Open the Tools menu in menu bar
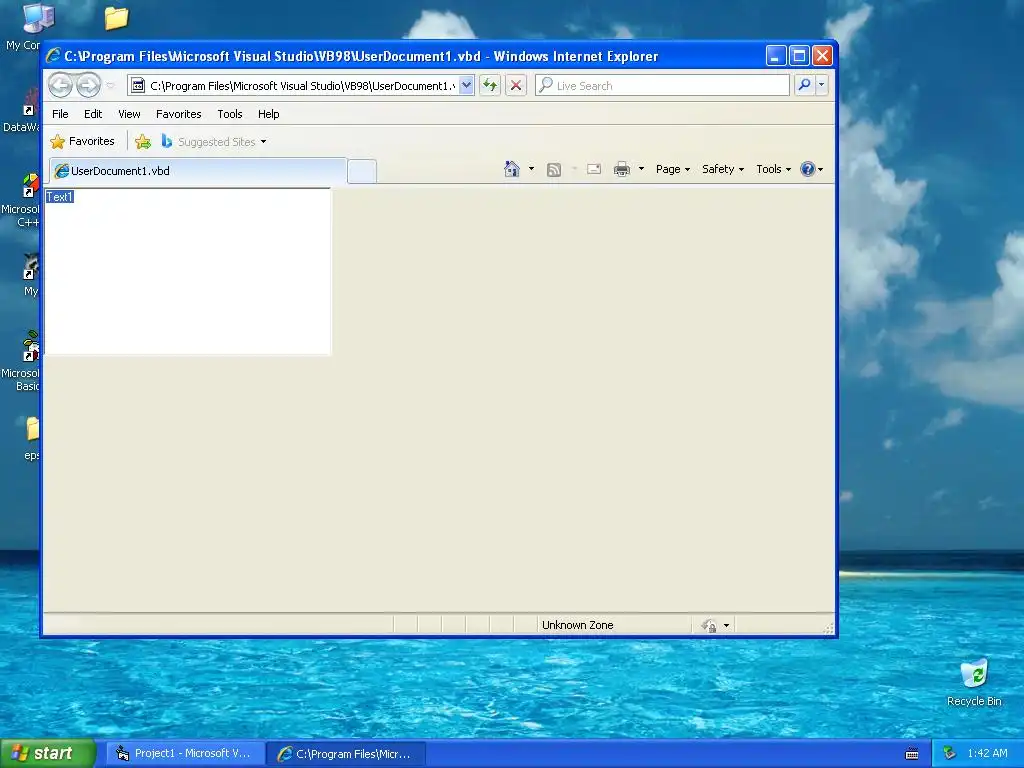This screenshot has width=1024, height=768. (x=230, y=114)
